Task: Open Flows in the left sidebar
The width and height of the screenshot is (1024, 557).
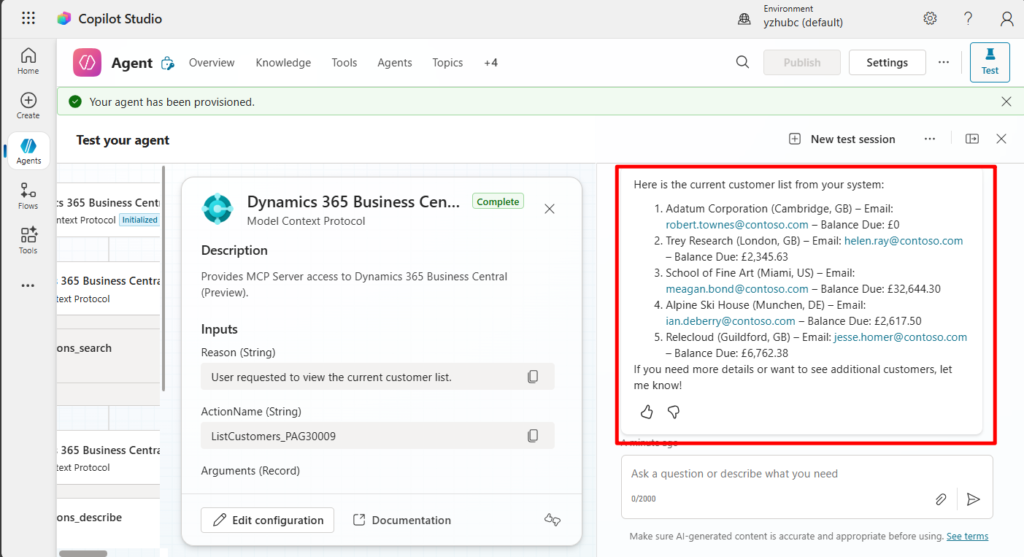Action: click(28, 196)
